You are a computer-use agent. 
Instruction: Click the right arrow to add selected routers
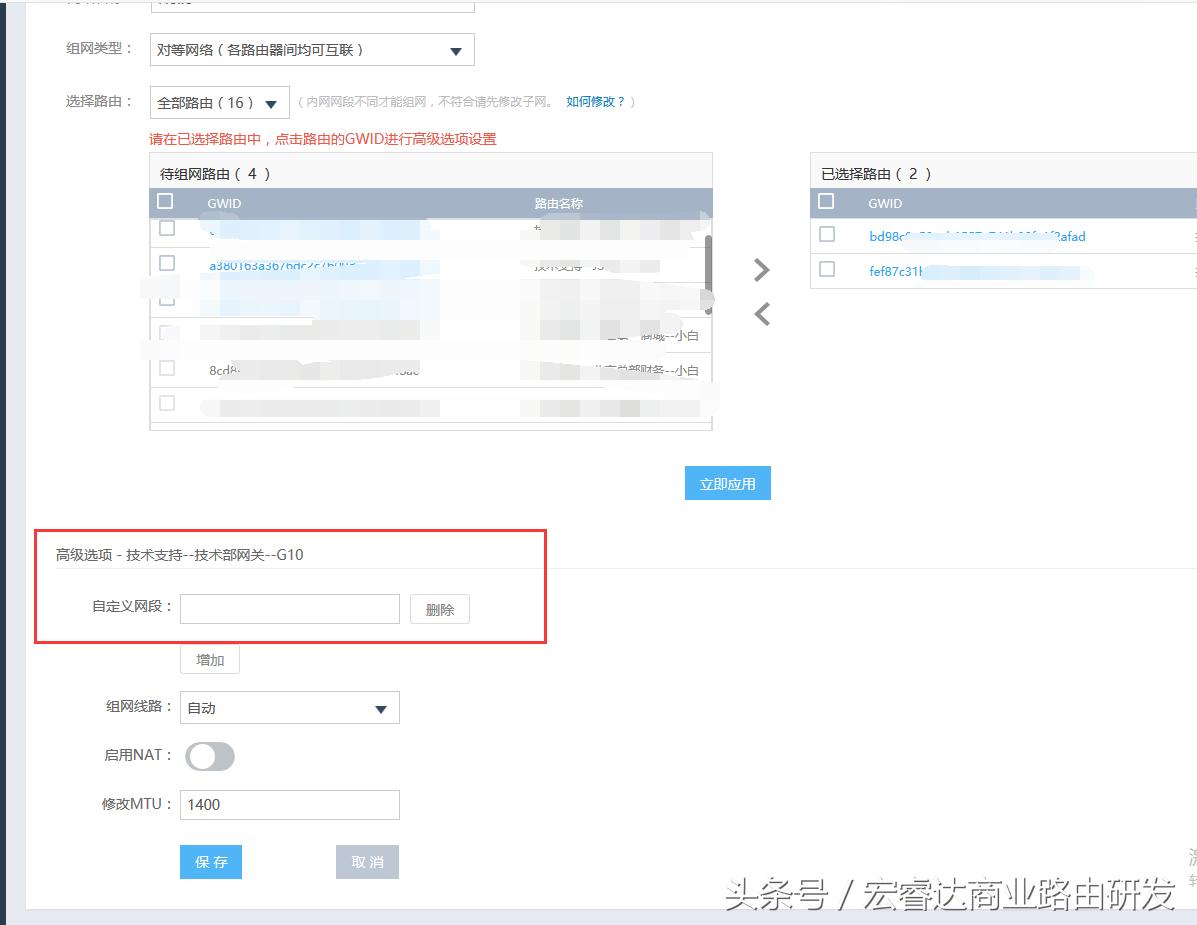tap(762, 270)
